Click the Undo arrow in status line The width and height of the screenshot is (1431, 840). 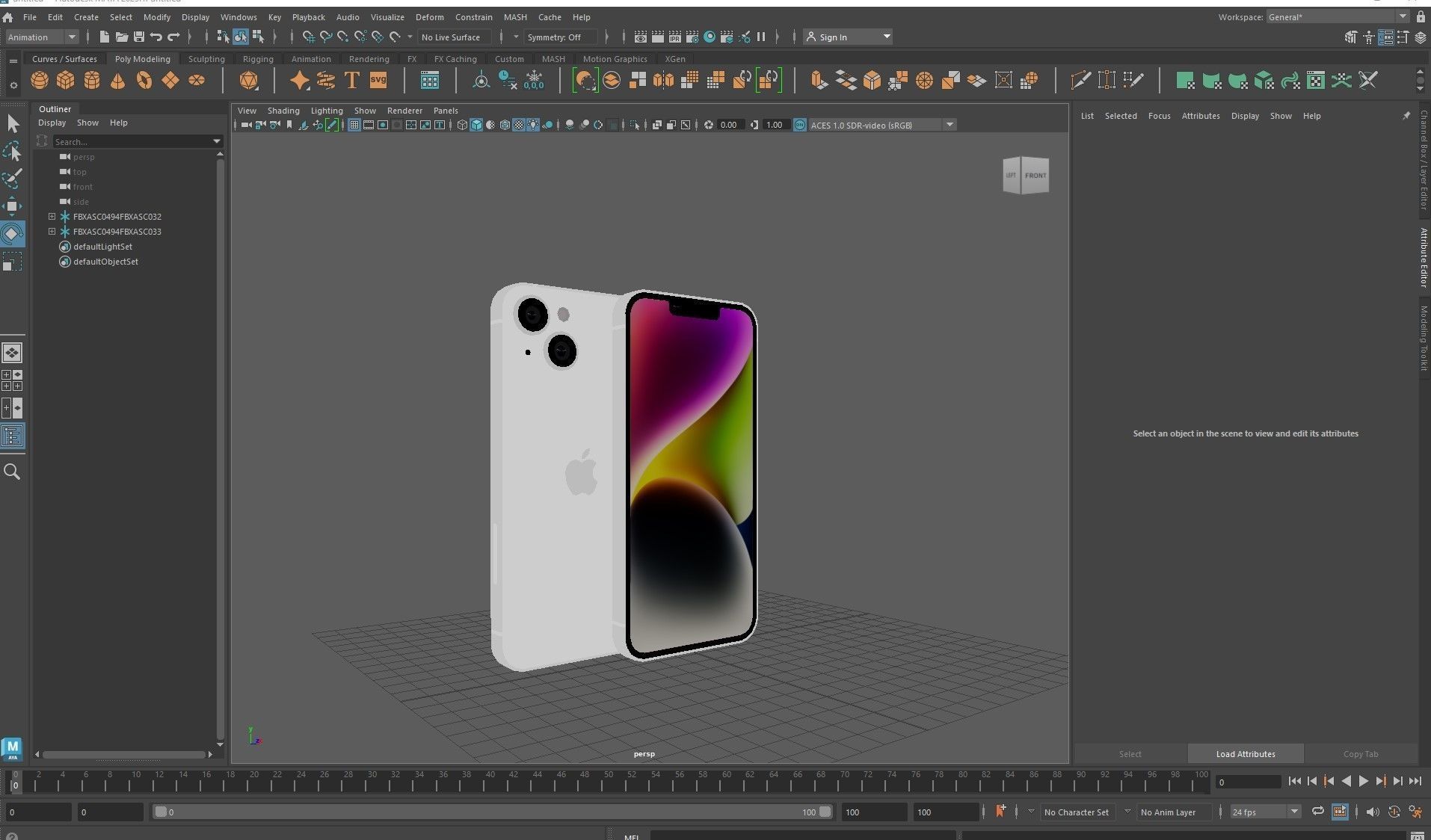[x=156, y=37]
